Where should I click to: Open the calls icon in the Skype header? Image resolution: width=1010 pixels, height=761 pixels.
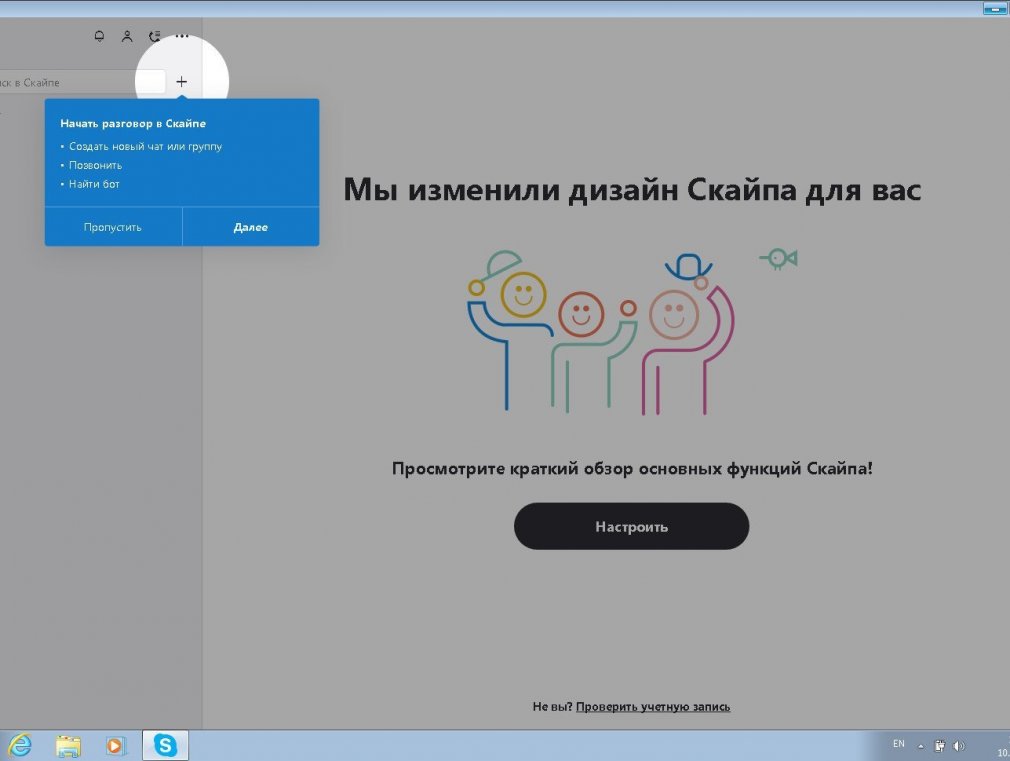(155, 37)
